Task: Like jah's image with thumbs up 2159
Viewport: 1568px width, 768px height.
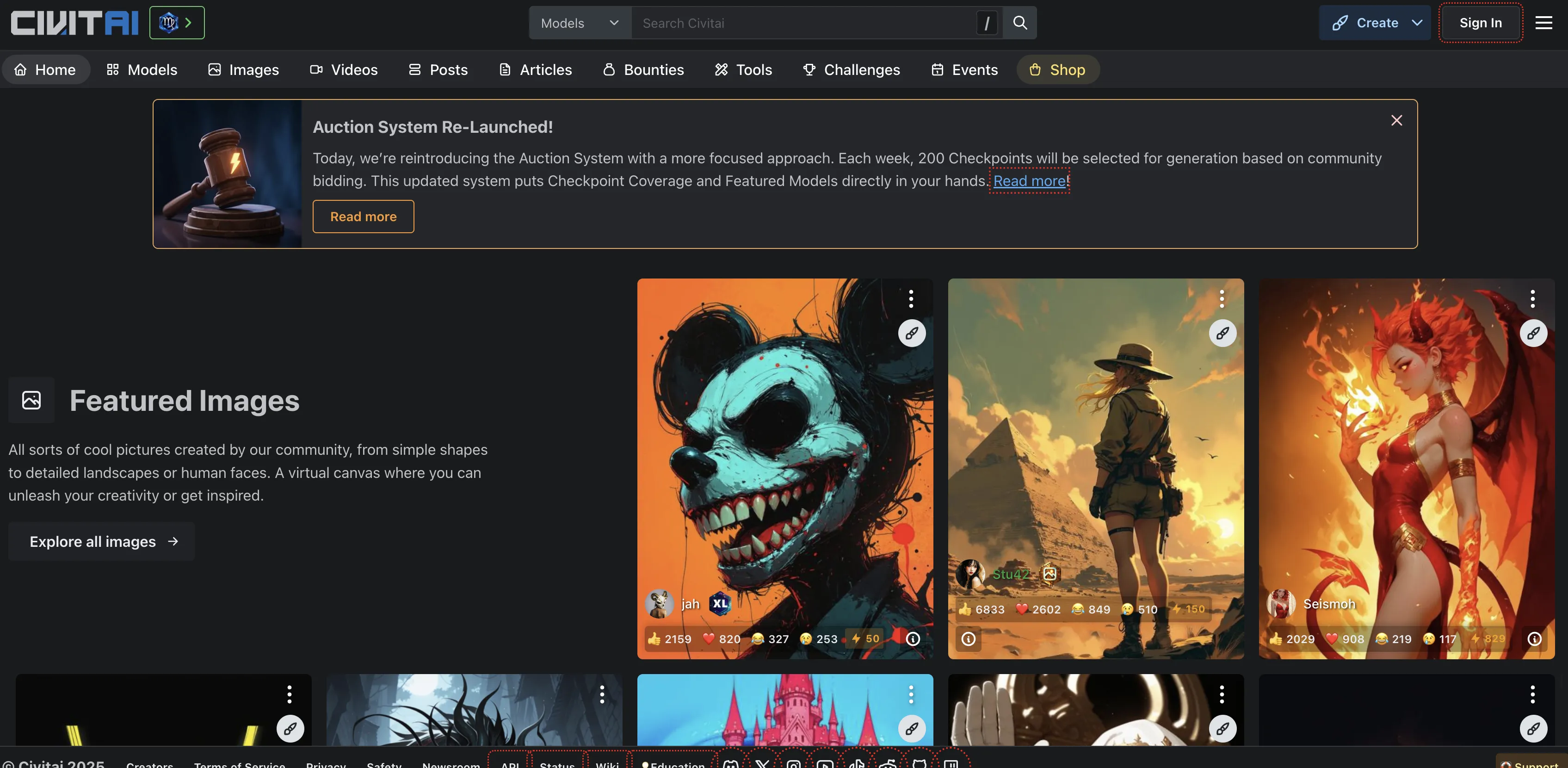Action: click(669, 638)
